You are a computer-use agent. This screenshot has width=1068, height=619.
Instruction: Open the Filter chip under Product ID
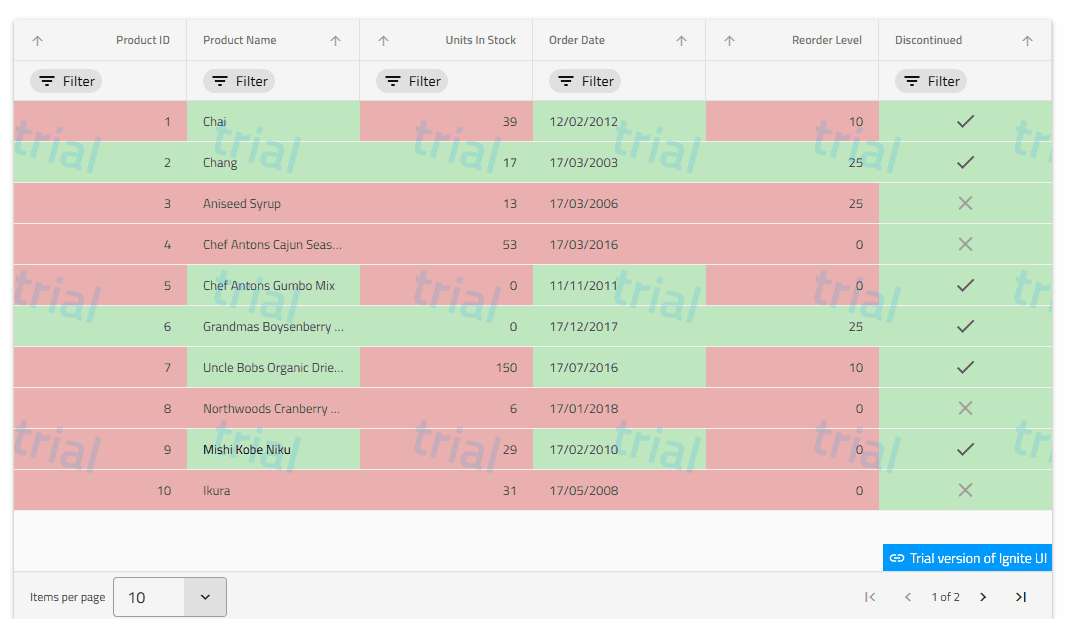pyautogui.click(x=66, y=82)
